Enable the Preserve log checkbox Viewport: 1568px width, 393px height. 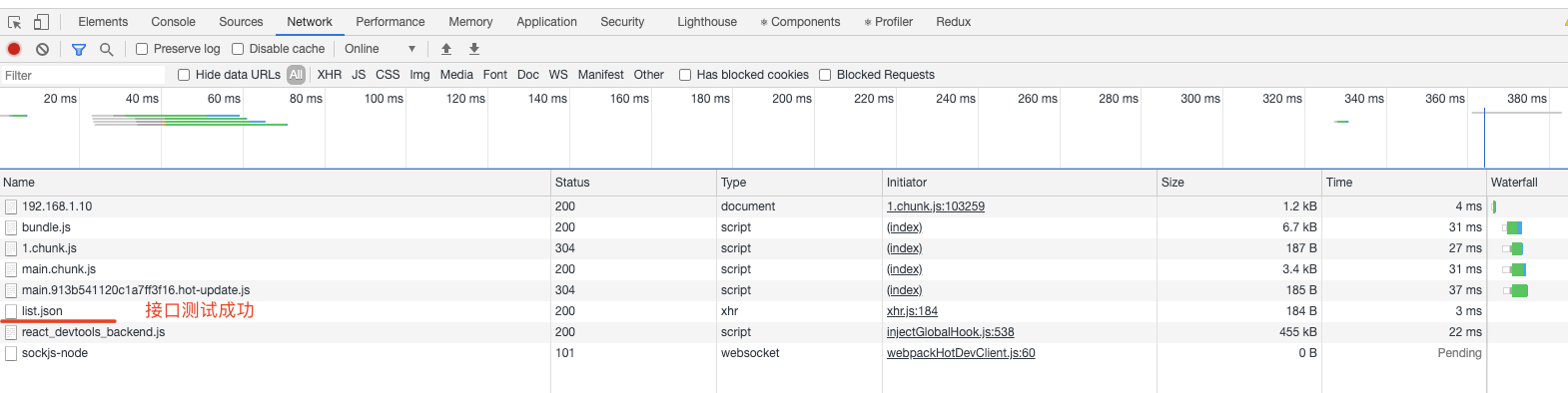tap(142, 49)
